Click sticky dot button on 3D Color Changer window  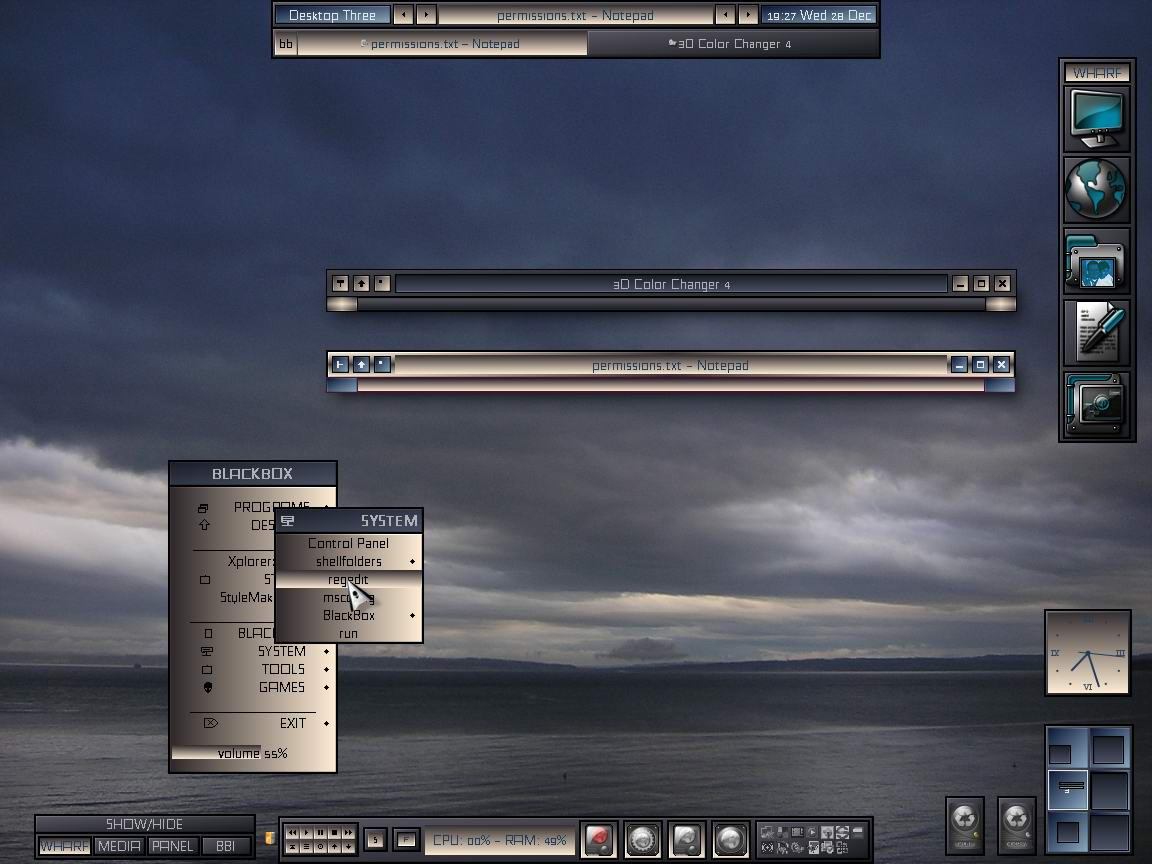click(382, 284)
